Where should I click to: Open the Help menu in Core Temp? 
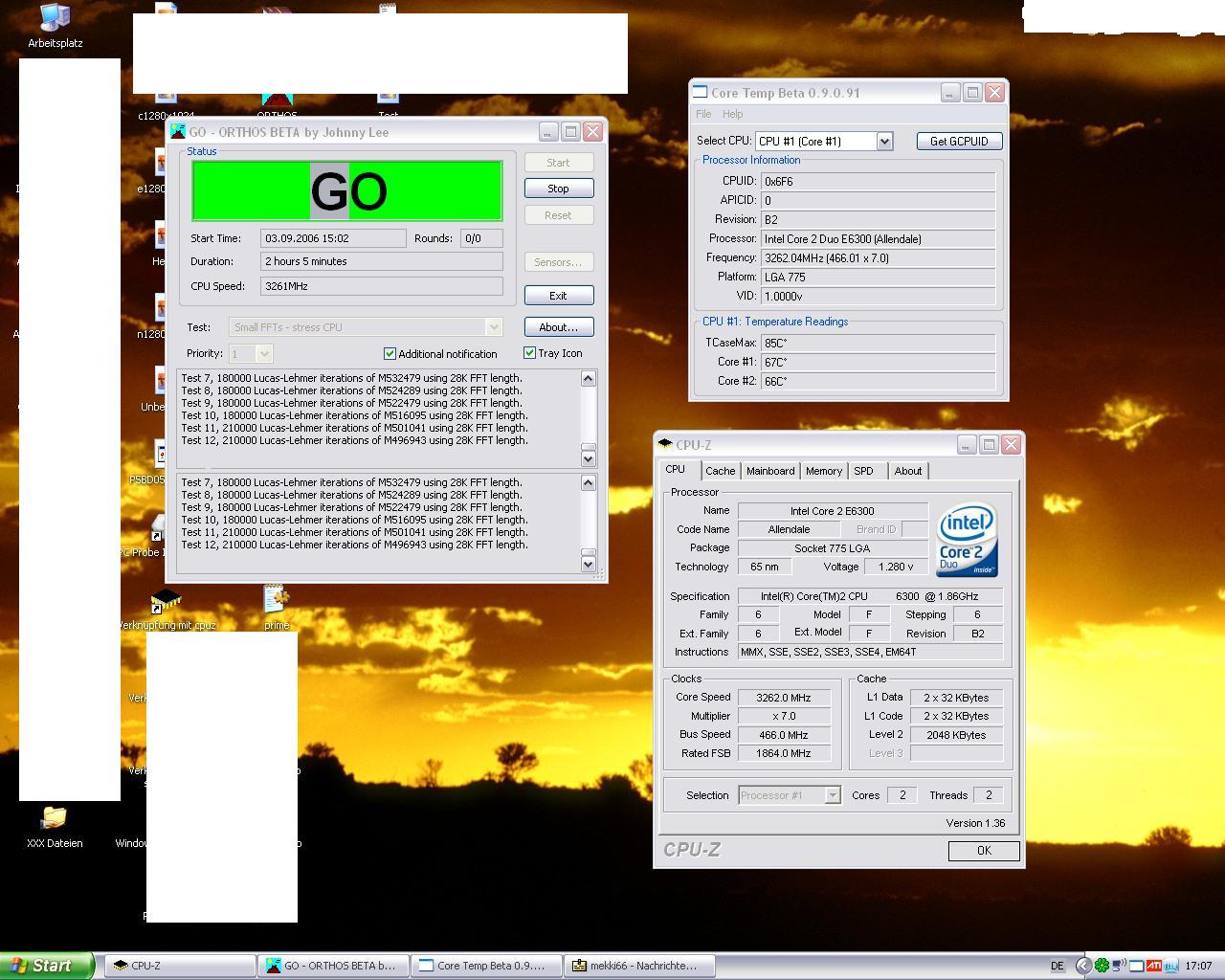(732, 114)
